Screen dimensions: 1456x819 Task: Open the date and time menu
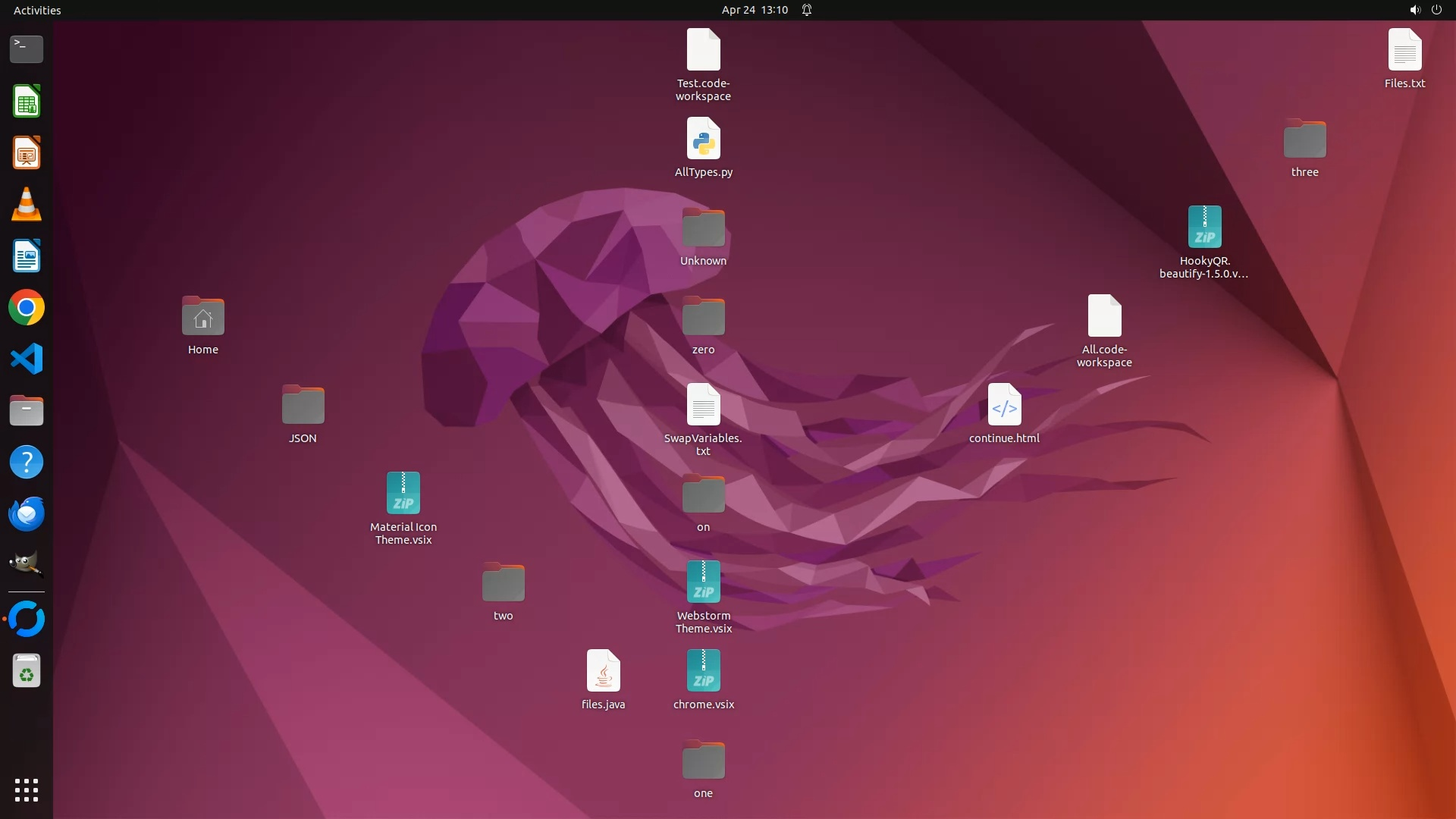[754, 10]
